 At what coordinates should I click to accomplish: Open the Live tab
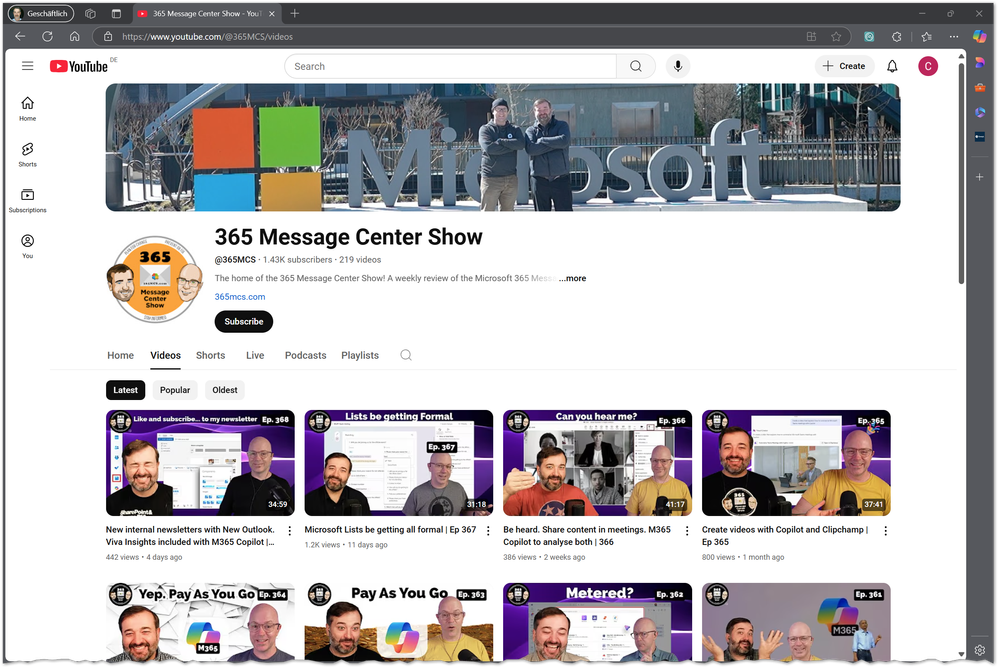coord(255,355)
